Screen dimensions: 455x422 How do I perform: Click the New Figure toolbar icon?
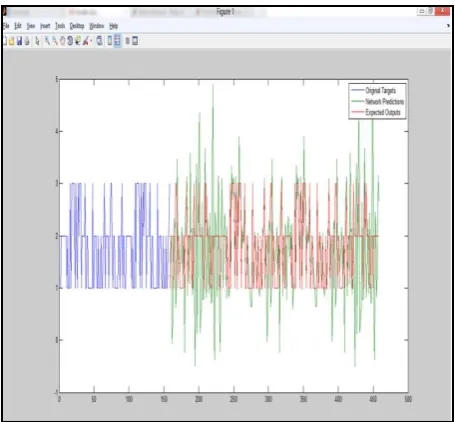[5, 41]
